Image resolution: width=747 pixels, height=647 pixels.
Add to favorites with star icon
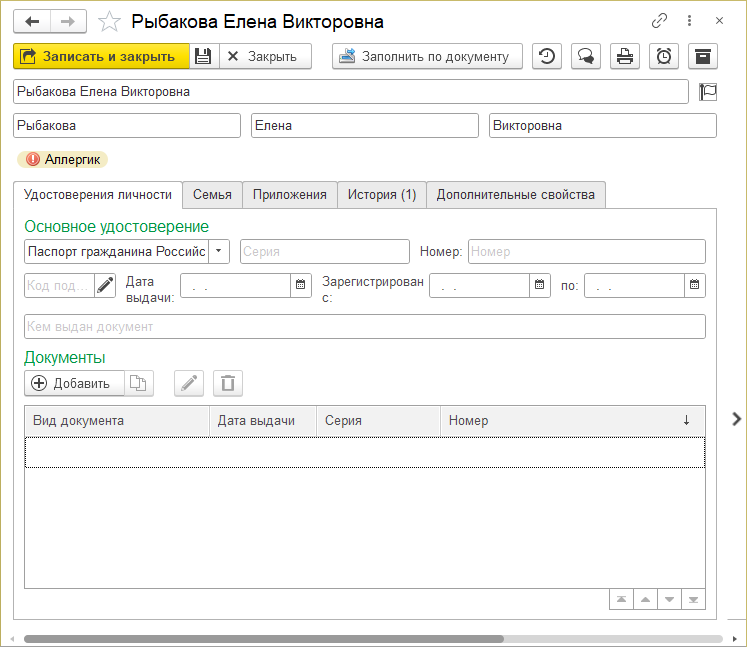pyautogui.click(x=112, y=21)
